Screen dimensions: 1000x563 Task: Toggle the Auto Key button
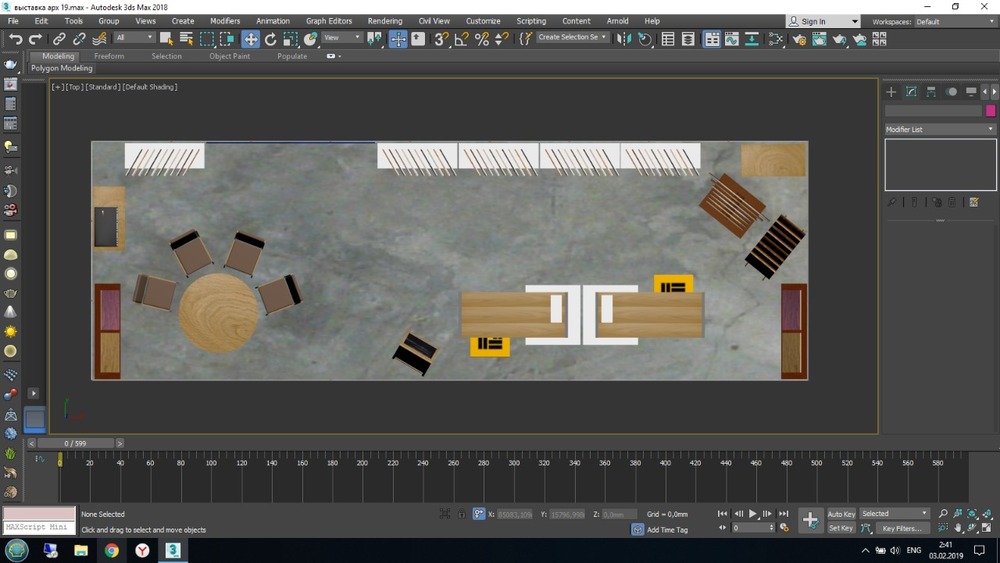pos(841,514)
